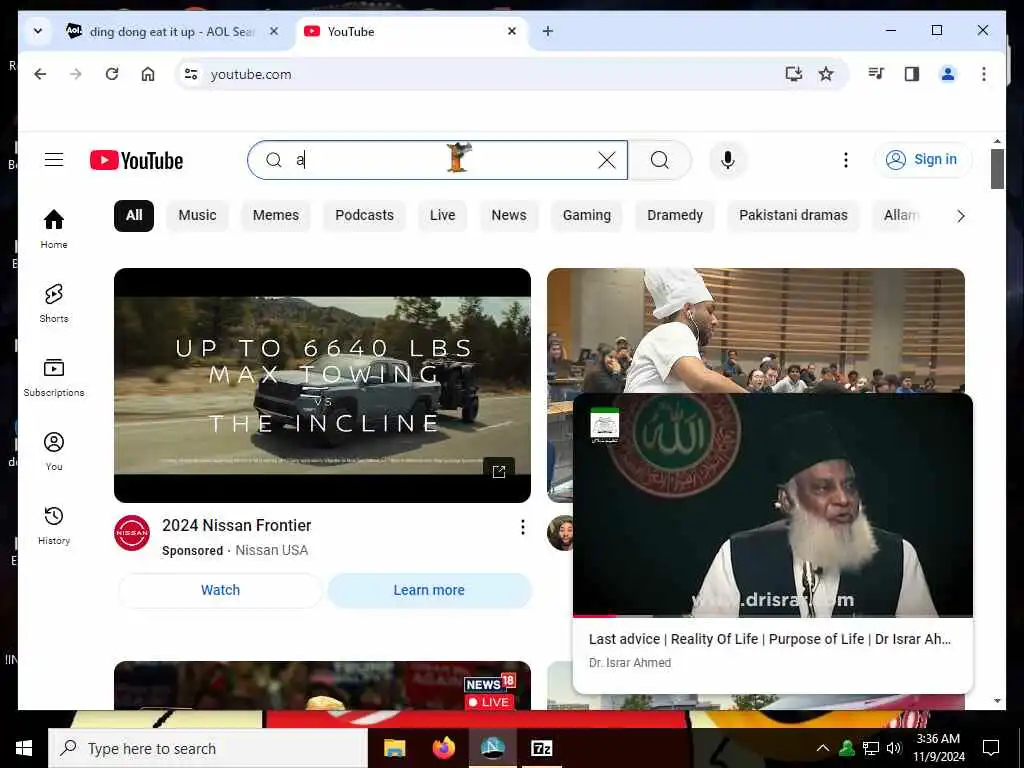The width and height of the screenshot is (1024, 768).
Task: Select the News filter chip
Action: coord(509,216)
